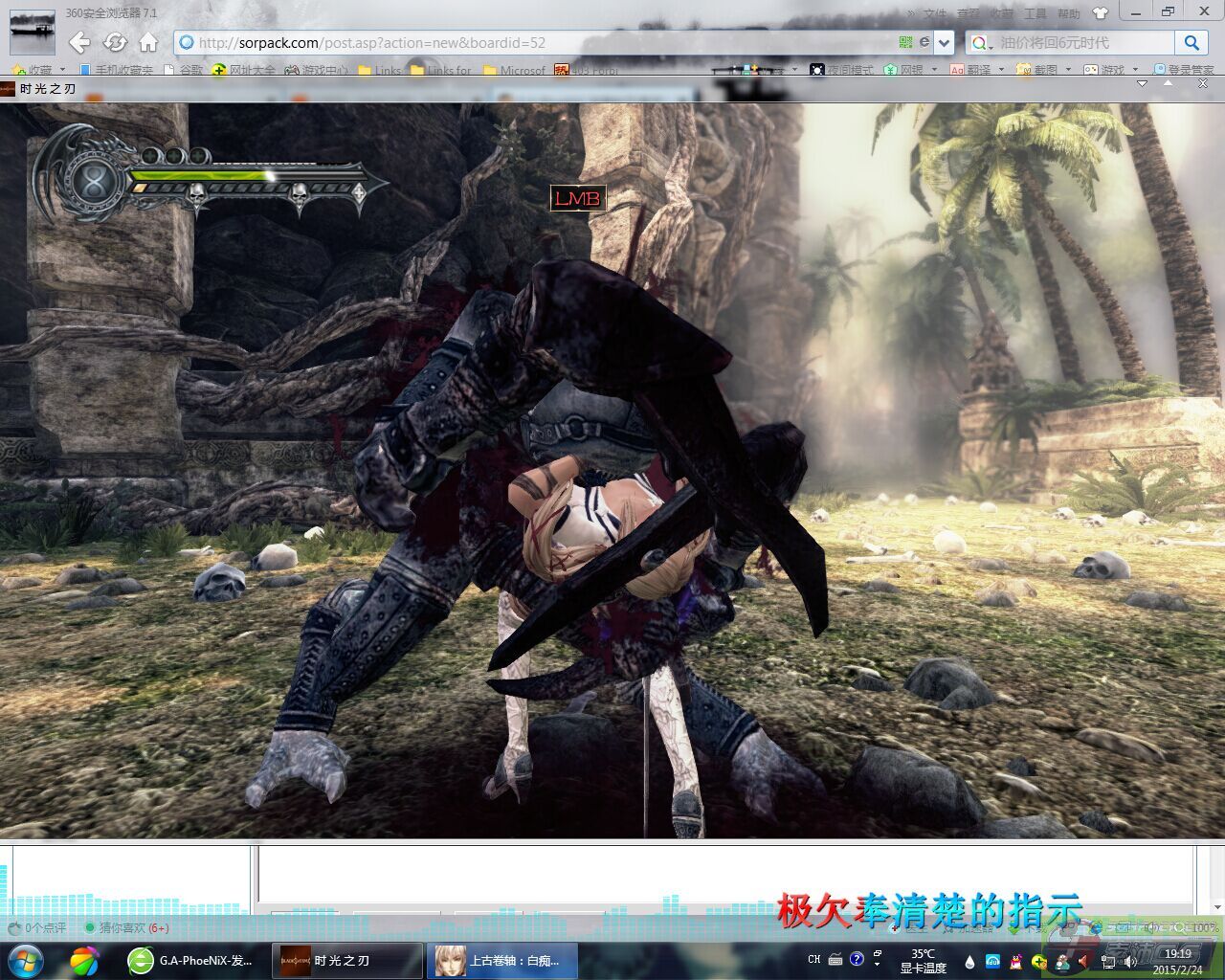Open the 工具 menu
Screen dimensions: 1225x980
(x=1035, y=13)
